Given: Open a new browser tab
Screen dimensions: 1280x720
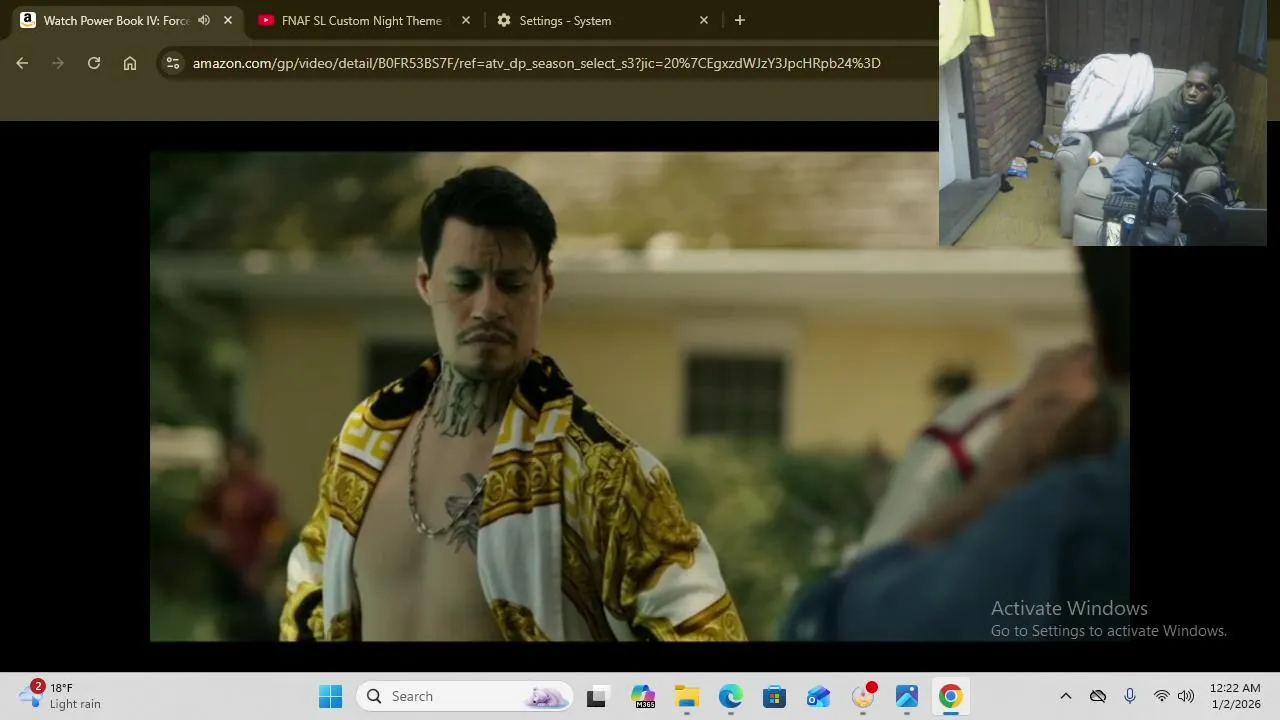Looking at the screenshot, I should [x=740, y=20].
